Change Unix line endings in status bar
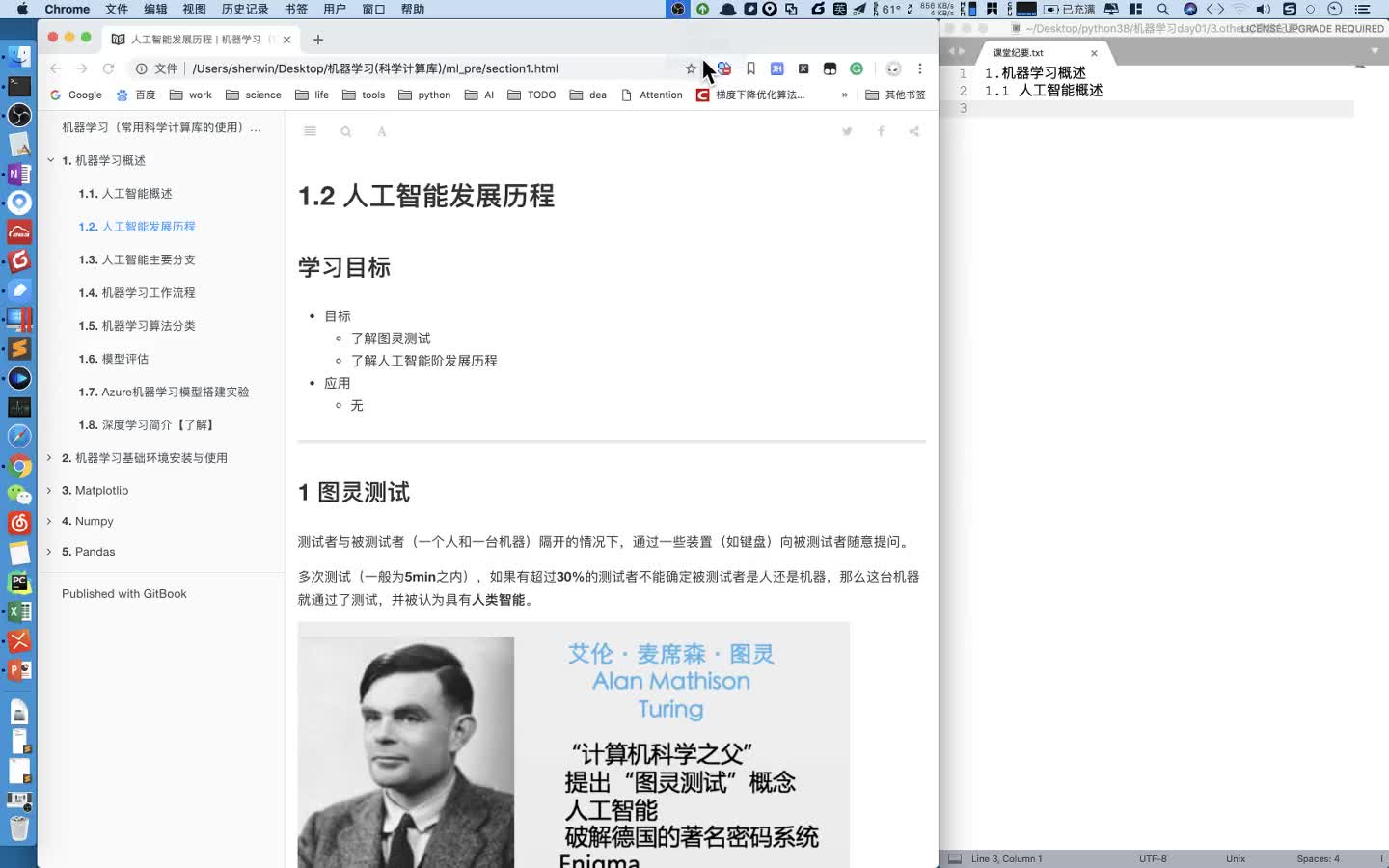1389x868 pixels. click(x=1236, y=858)
